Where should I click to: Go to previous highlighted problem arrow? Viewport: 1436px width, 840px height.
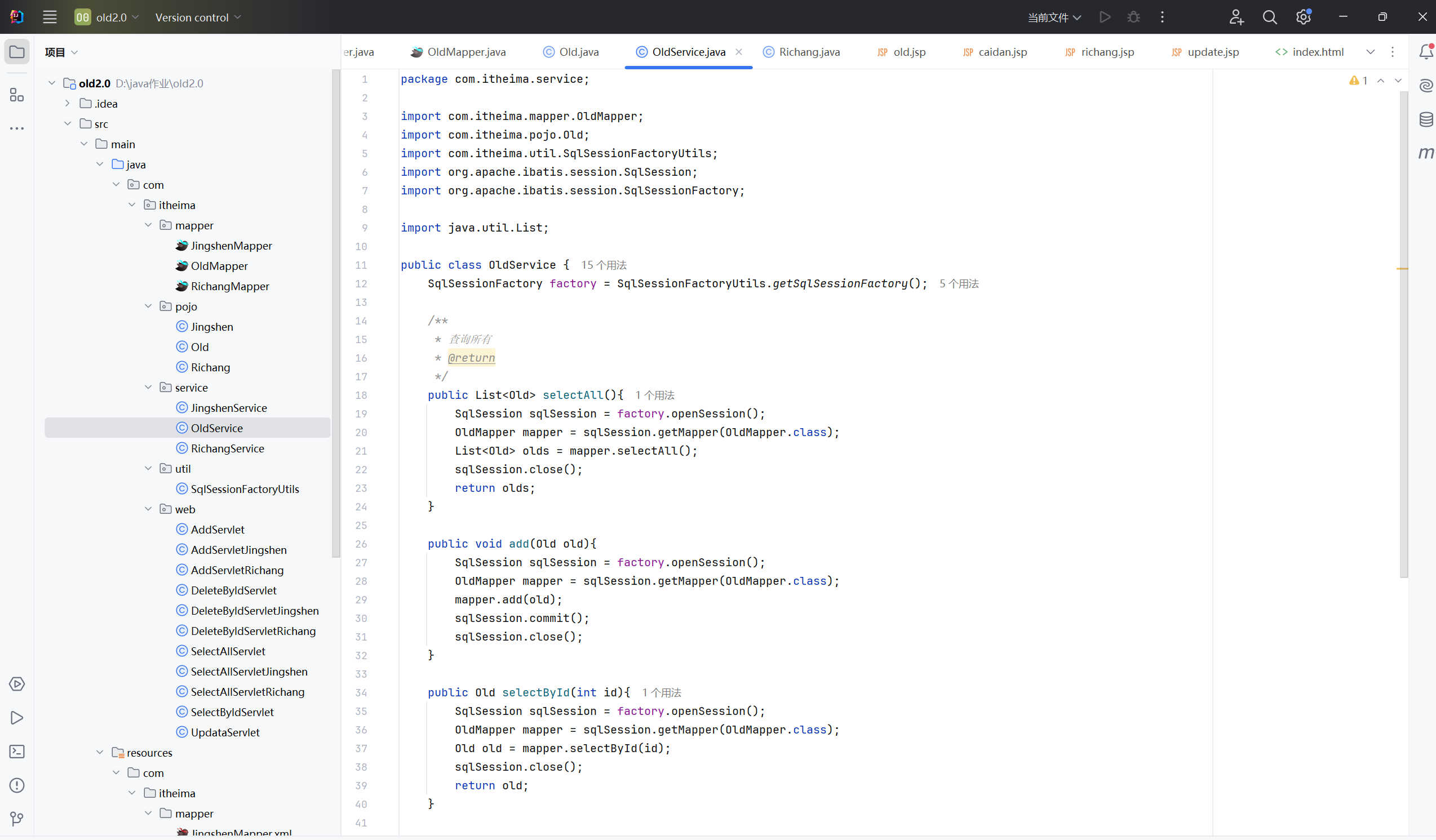1381,81
